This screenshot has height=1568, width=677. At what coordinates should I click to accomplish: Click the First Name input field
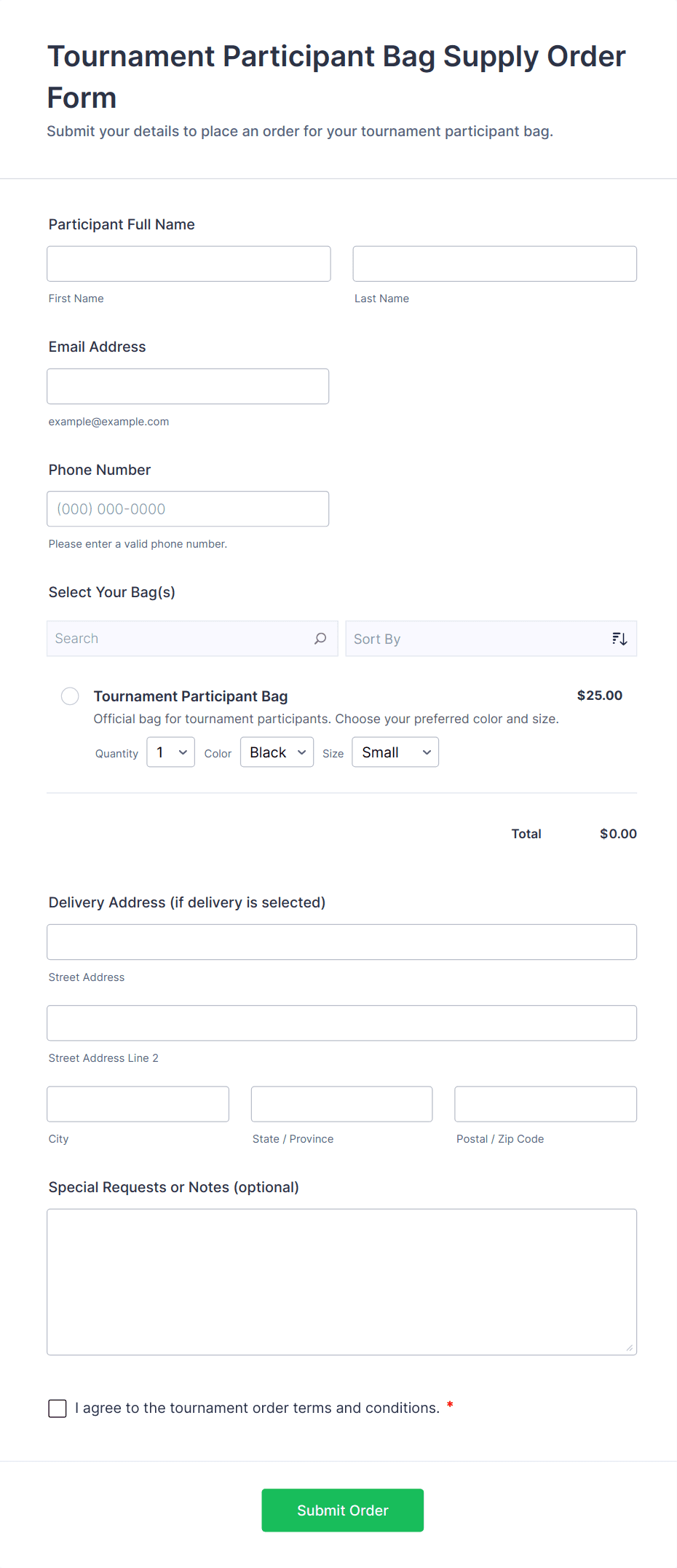coord(189,264)
